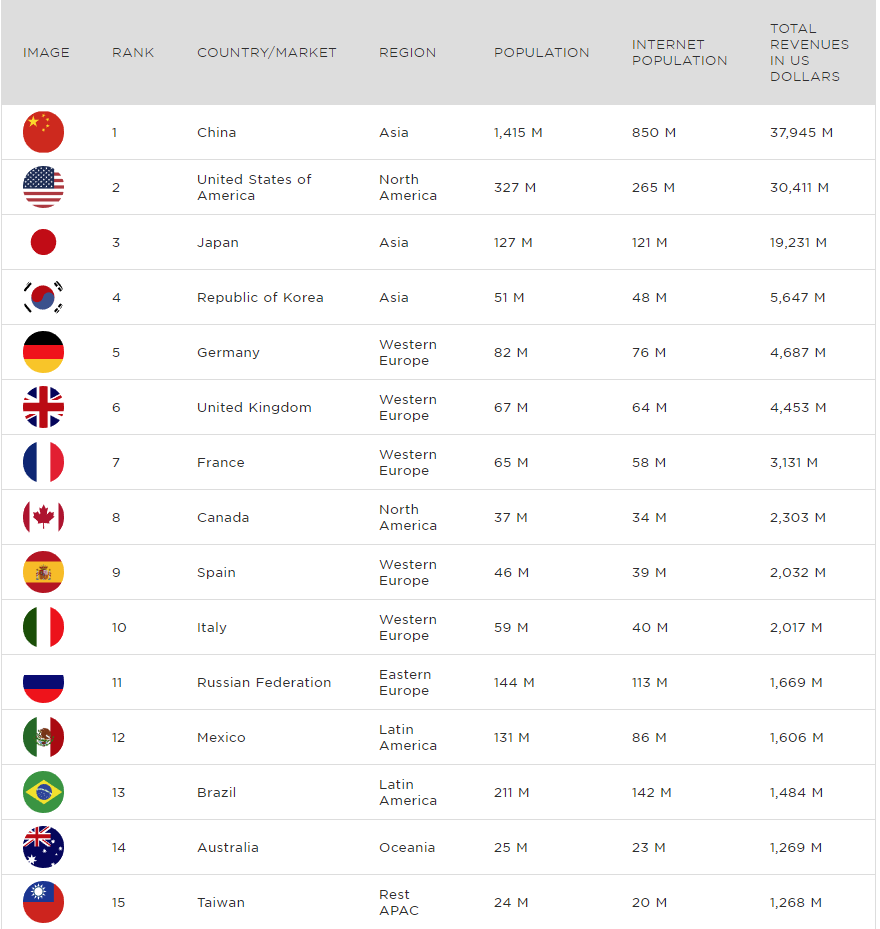Image resolution: width=880 pixels, height=929 pixels.
Task: Sort table by POPULATION header
Action: pos(542,53)
